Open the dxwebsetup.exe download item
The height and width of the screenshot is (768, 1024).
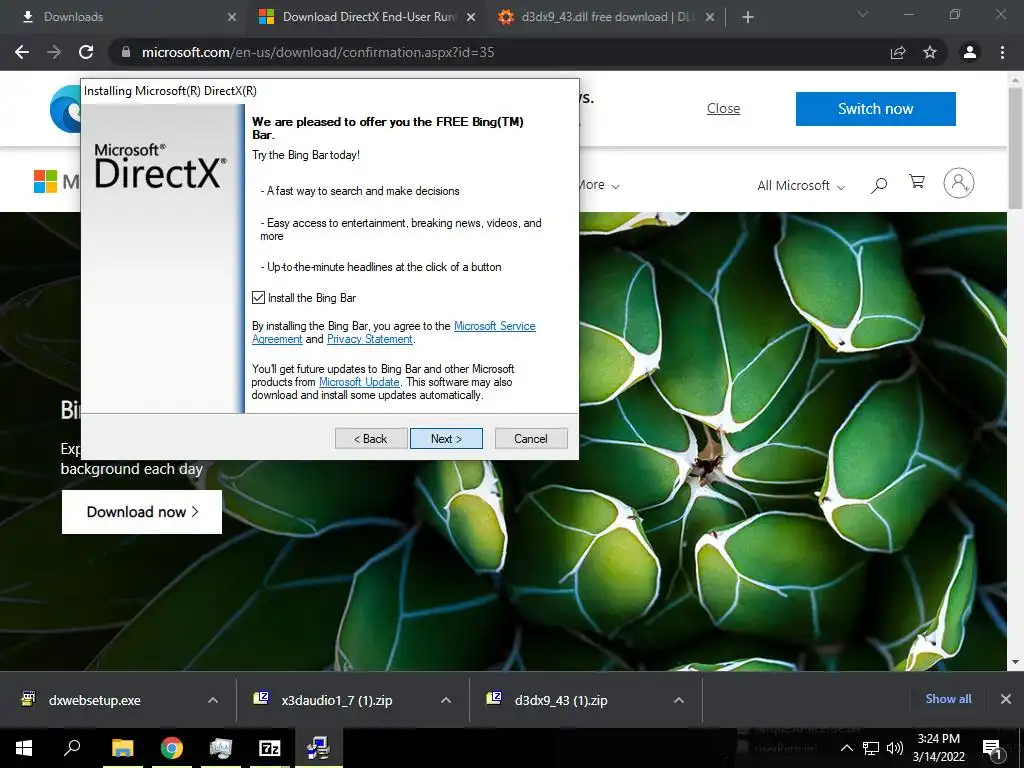click(95, 701)
